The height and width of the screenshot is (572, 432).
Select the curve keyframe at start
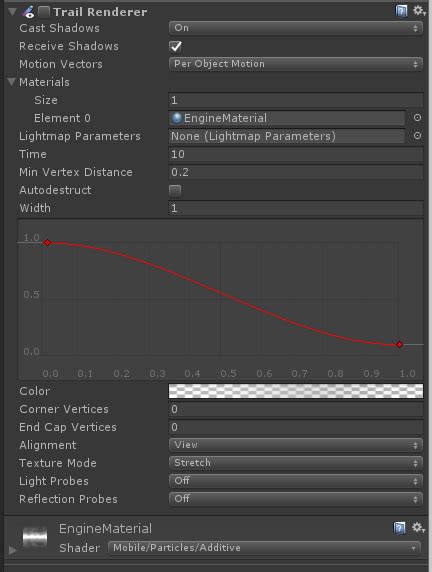47,243
